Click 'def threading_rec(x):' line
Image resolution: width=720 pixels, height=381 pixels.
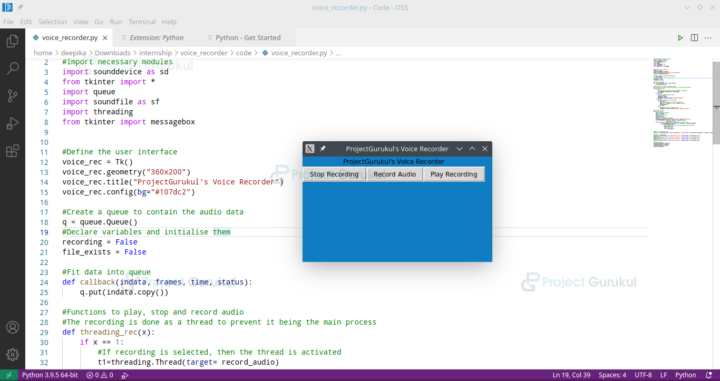108,332
